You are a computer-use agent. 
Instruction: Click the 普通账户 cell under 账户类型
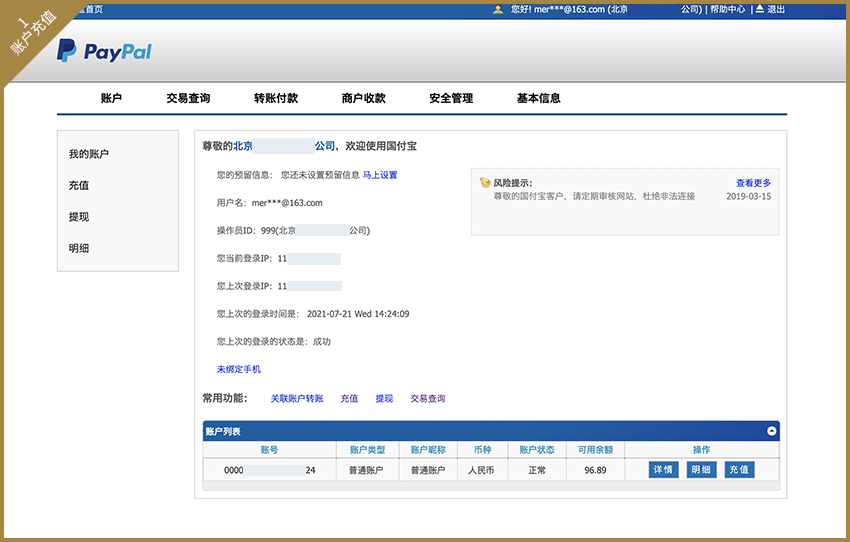pyautogui.click(x=366, y=470)
